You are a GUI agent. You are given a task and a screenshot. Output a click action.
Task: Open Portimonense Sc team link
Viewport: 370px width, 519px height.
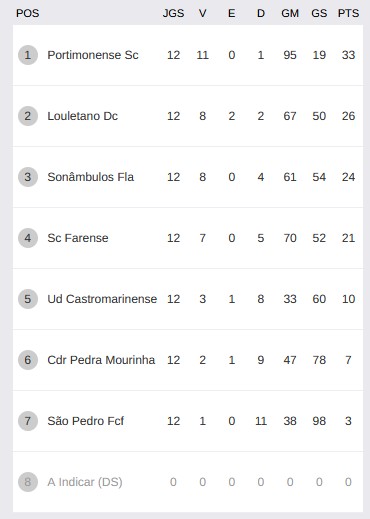click(93, 55)
